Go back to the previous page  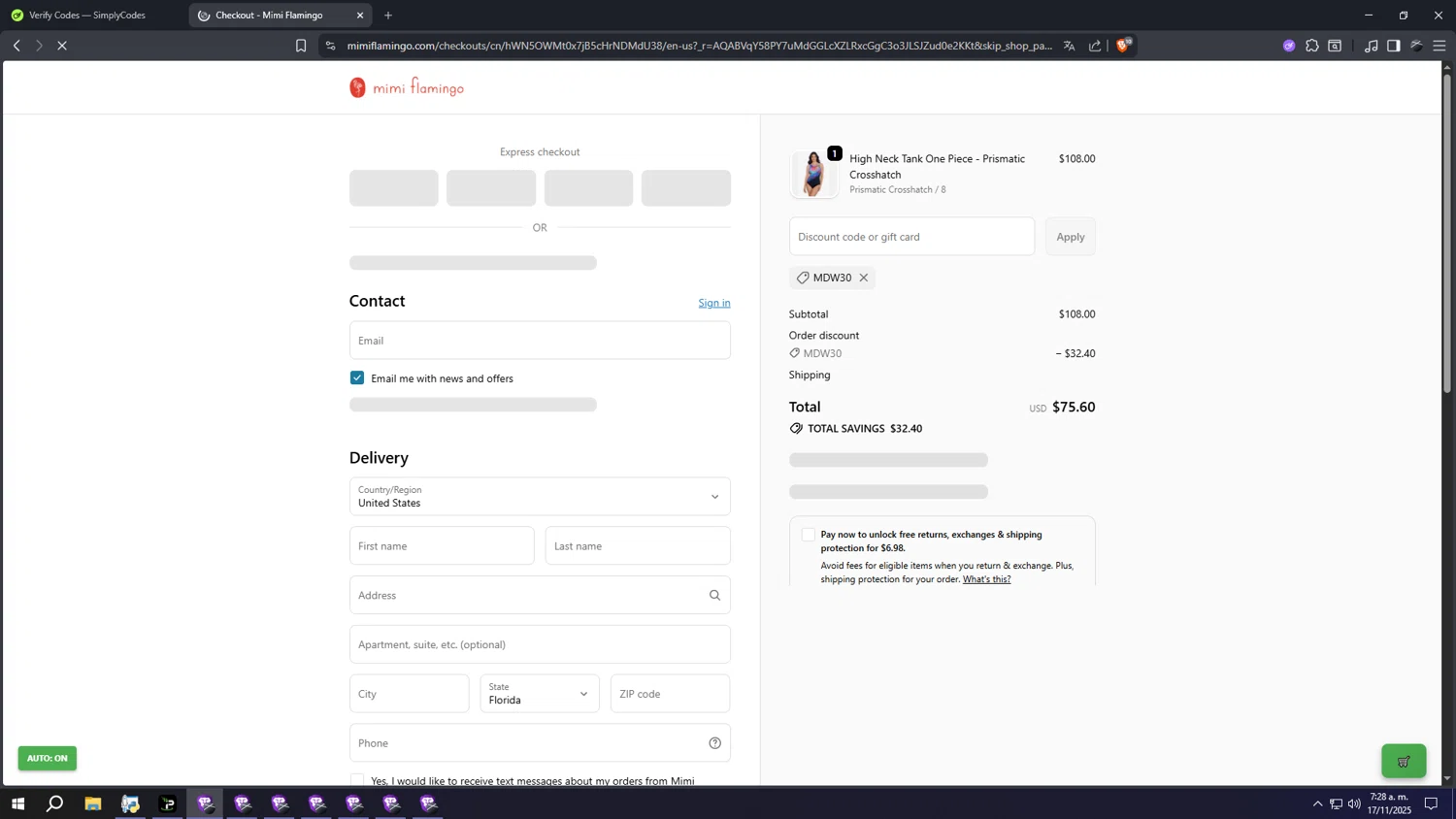[17, 46]
